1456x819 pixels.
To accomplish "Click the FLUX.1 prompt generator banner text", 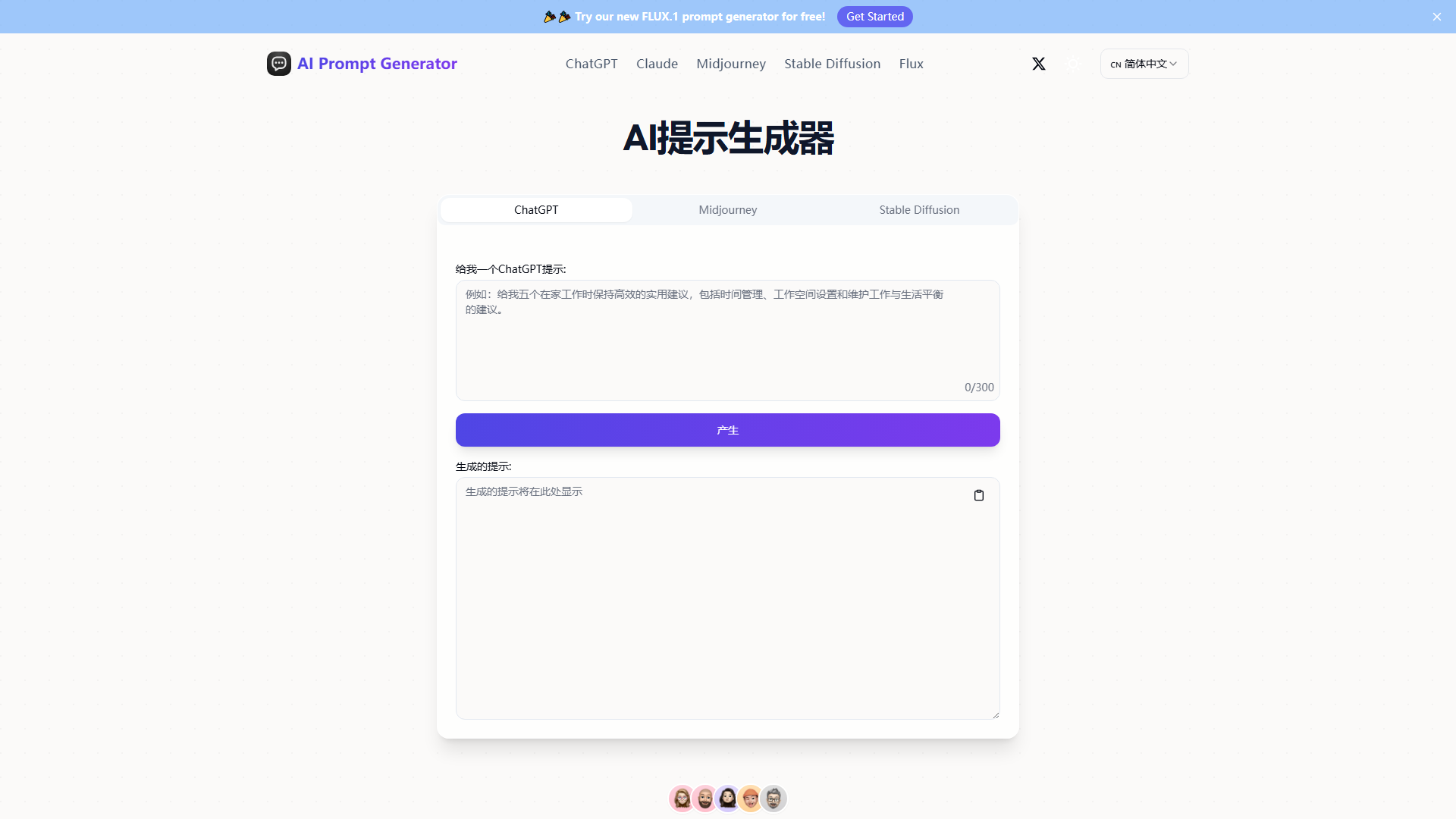I will coord(700,17).
